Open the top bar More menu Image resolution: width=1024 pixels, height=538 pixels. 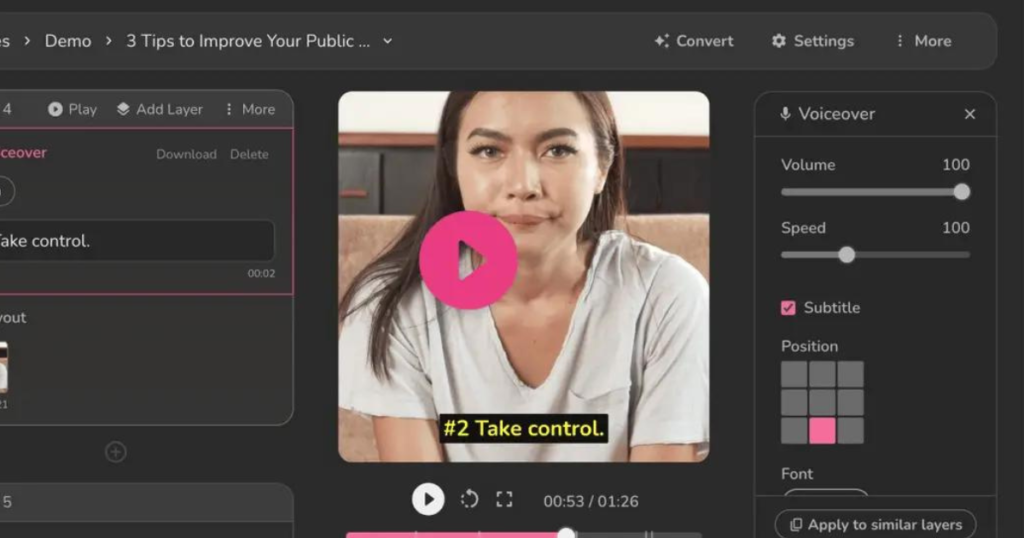point(923,41)
